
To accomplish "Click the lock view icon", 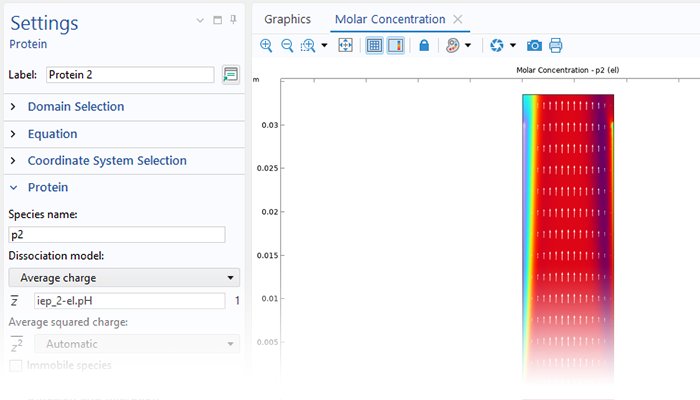I will (x=424, y=45).
